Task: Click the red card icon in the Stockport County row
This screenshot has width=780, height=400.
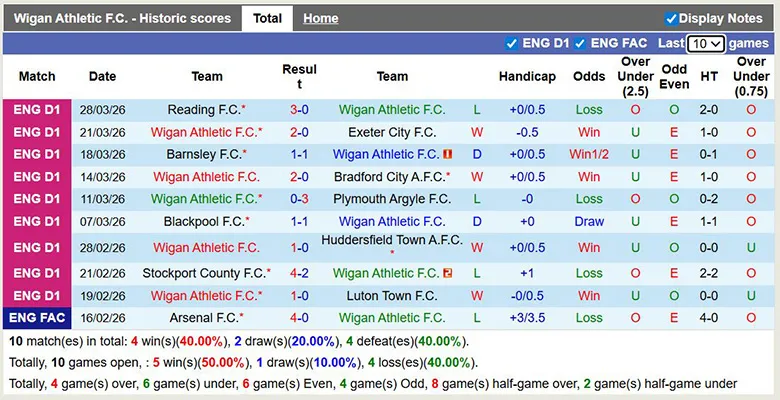Action: coord(447,273)
